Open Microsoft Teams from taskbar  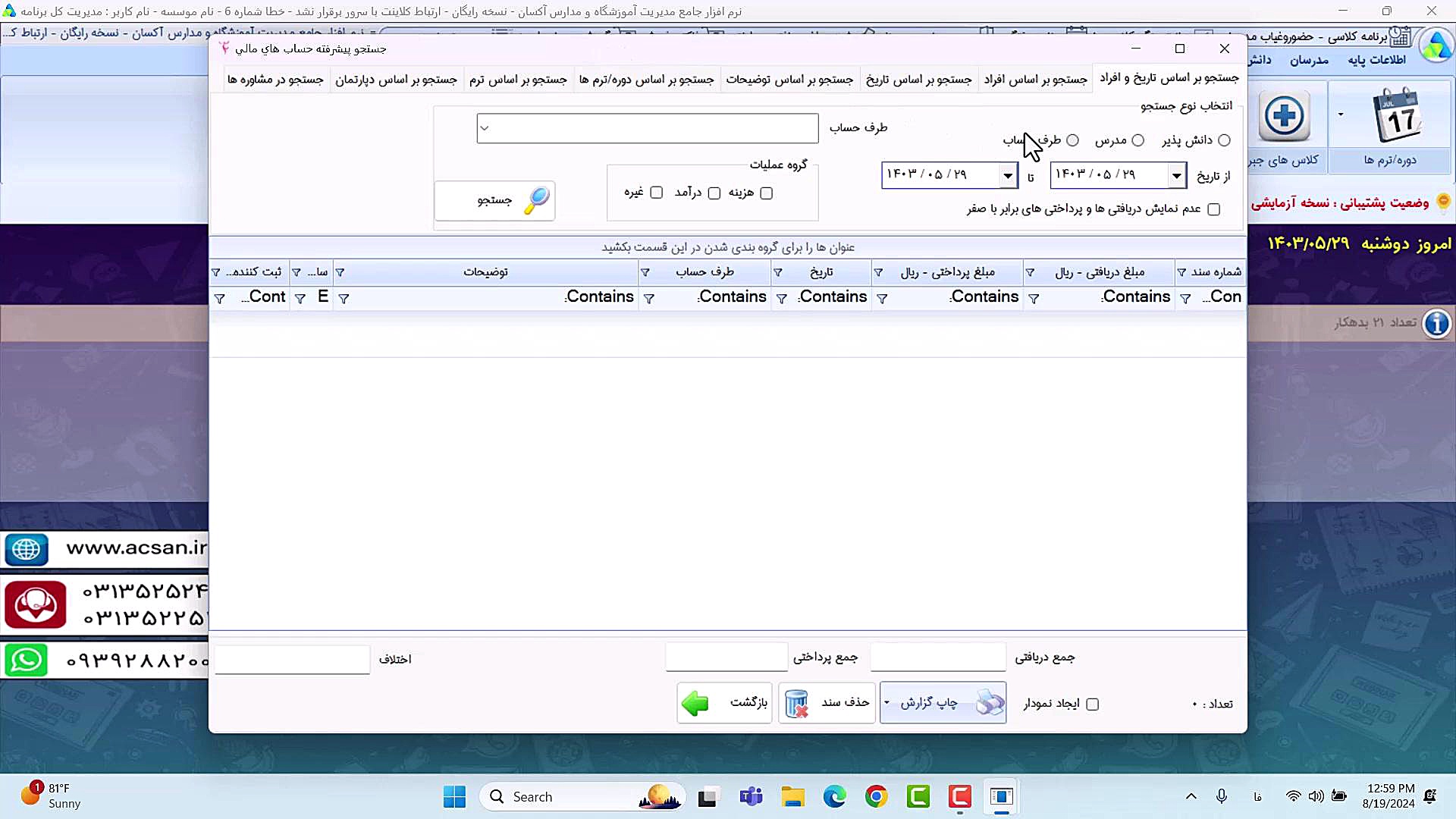[x=751, y=797]
